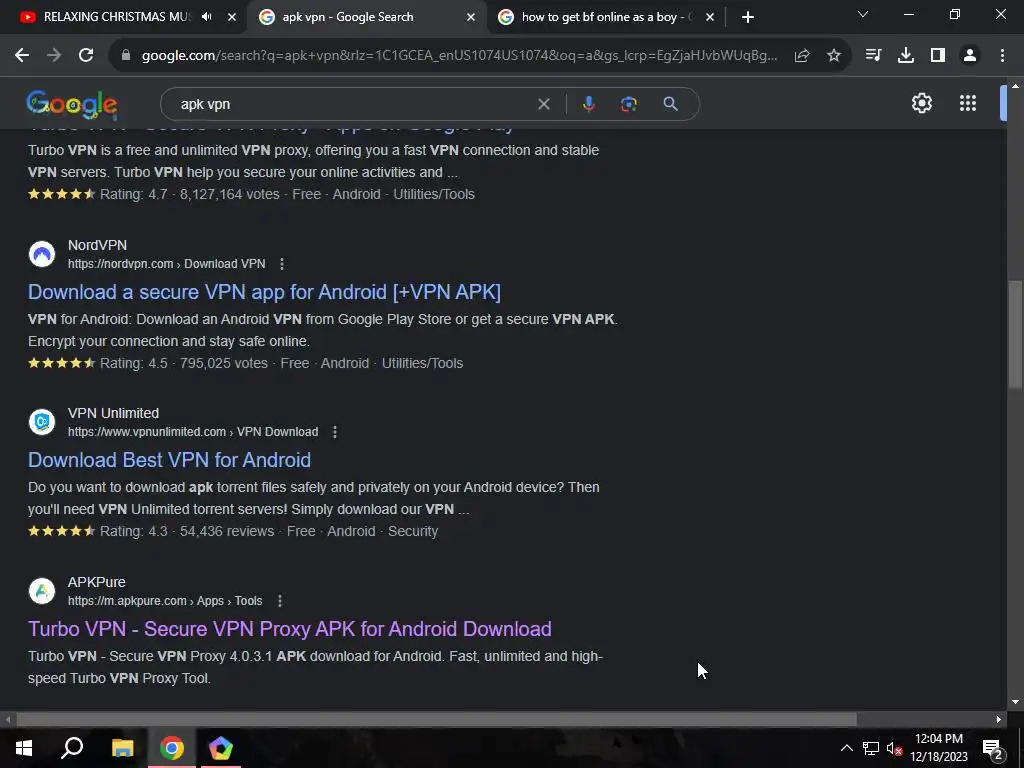
Task: Click the vertical scrollbar thumb
Action: coord(1015,335)
